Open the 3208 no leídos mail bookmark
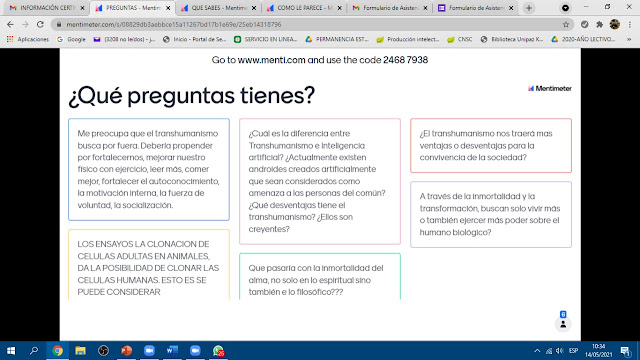Screen dimensions: 640x360 pyautogui.click(x=124, y=39)
